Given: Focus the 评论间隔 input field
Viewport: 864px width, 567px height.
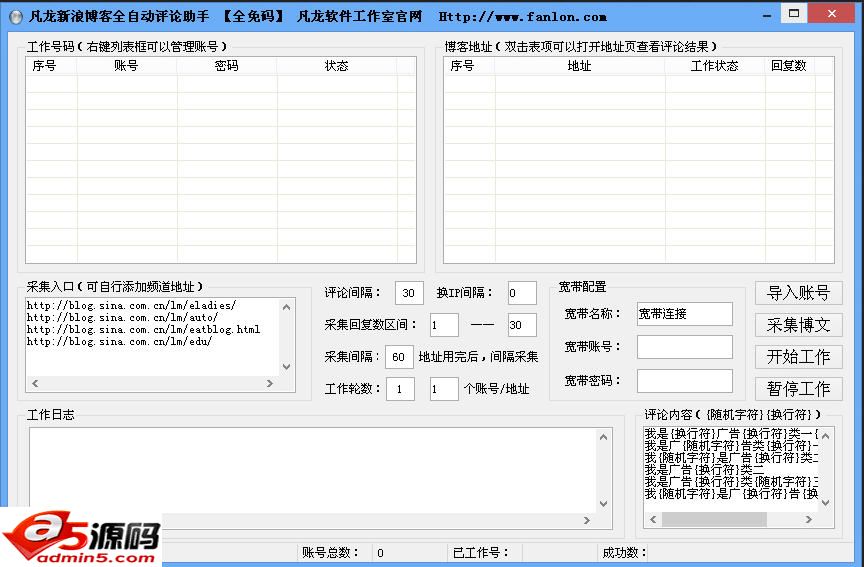Looking at the screenshot, I should pyautogui.click(x=409, y=293).
